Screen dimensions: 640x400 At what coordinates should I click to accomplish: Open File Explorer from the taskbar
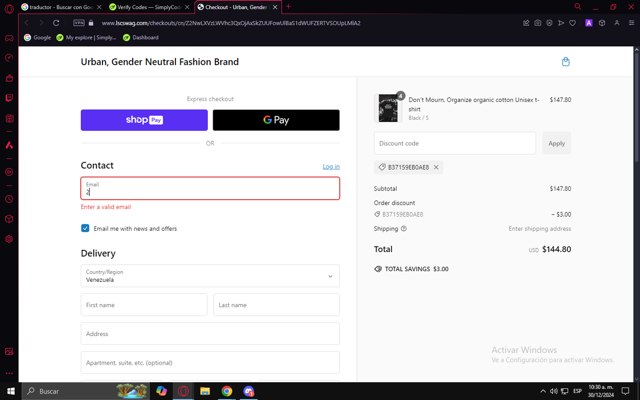coord(204,391)
